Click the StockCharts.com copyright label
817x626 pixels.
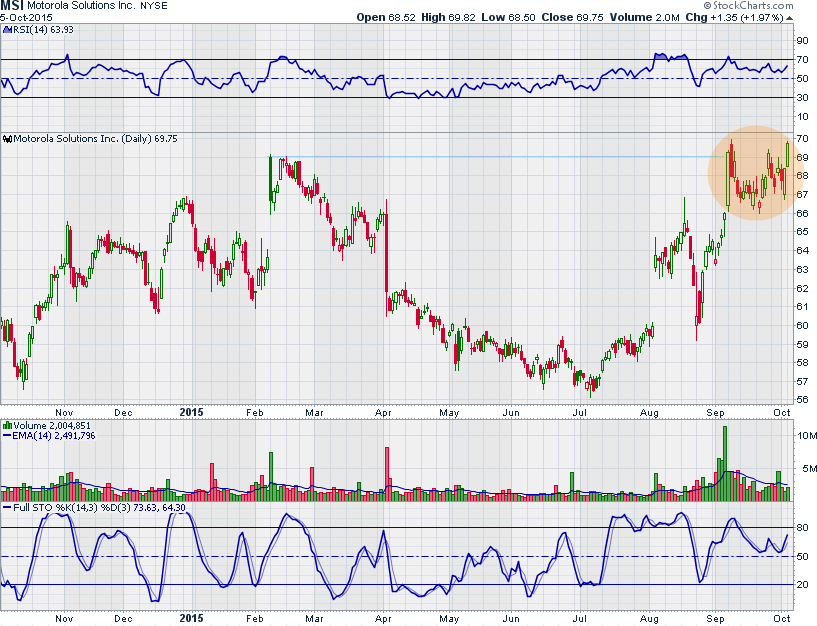[748, 5]
